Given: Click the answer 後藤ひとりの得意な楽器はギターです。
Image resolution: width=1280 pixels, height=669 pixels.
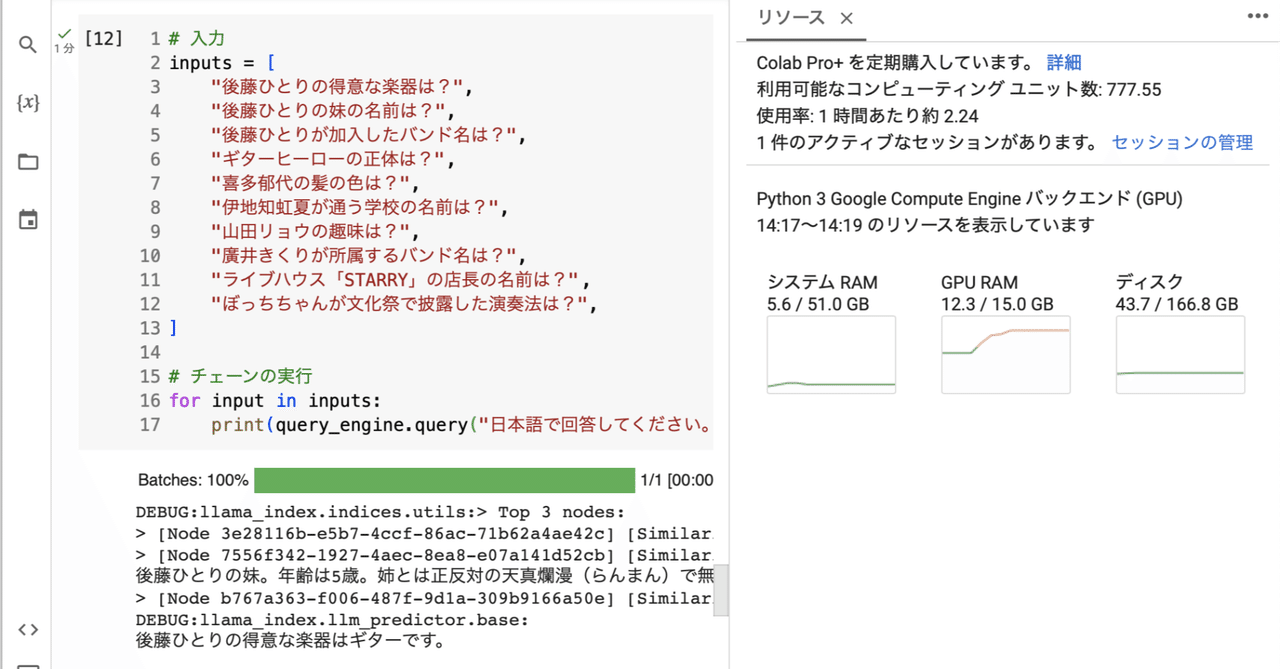Looking at the screenshot, I should pyautogui.click(x=291, y=641).
